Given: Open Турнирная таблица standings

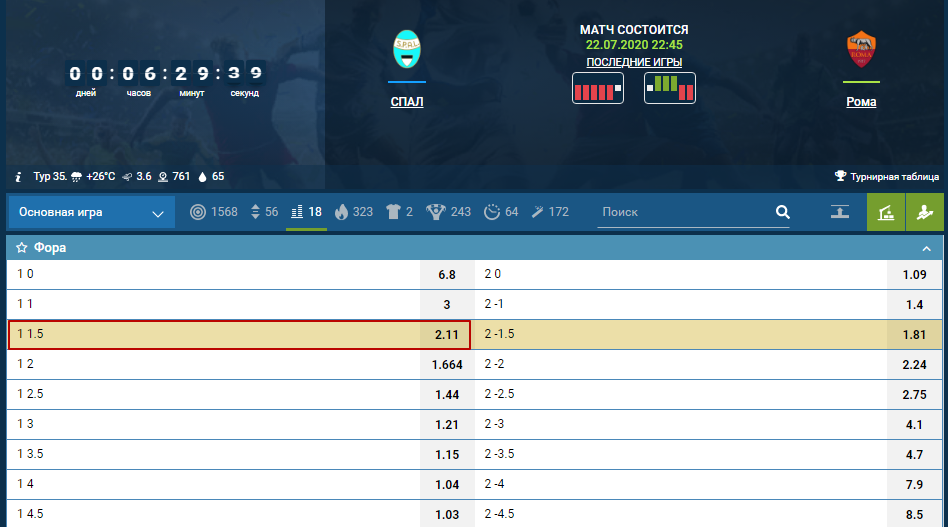Looking at the screenshot, I should click(887, 177).
